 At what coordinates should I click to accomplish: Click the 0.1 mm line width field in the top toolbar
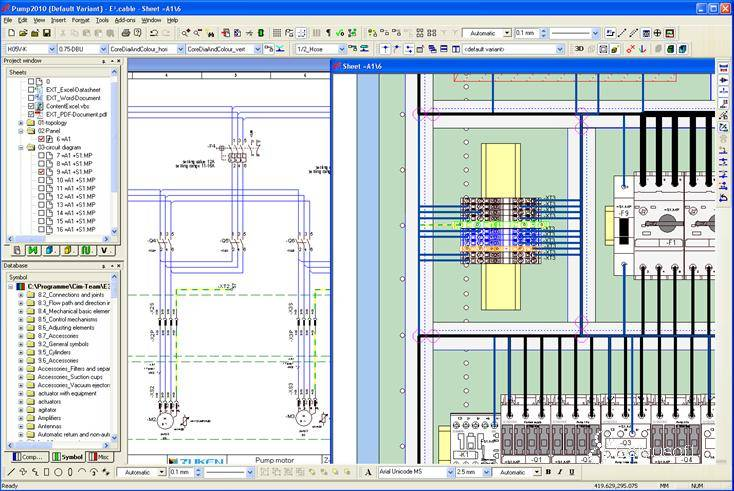click(525, 33)
